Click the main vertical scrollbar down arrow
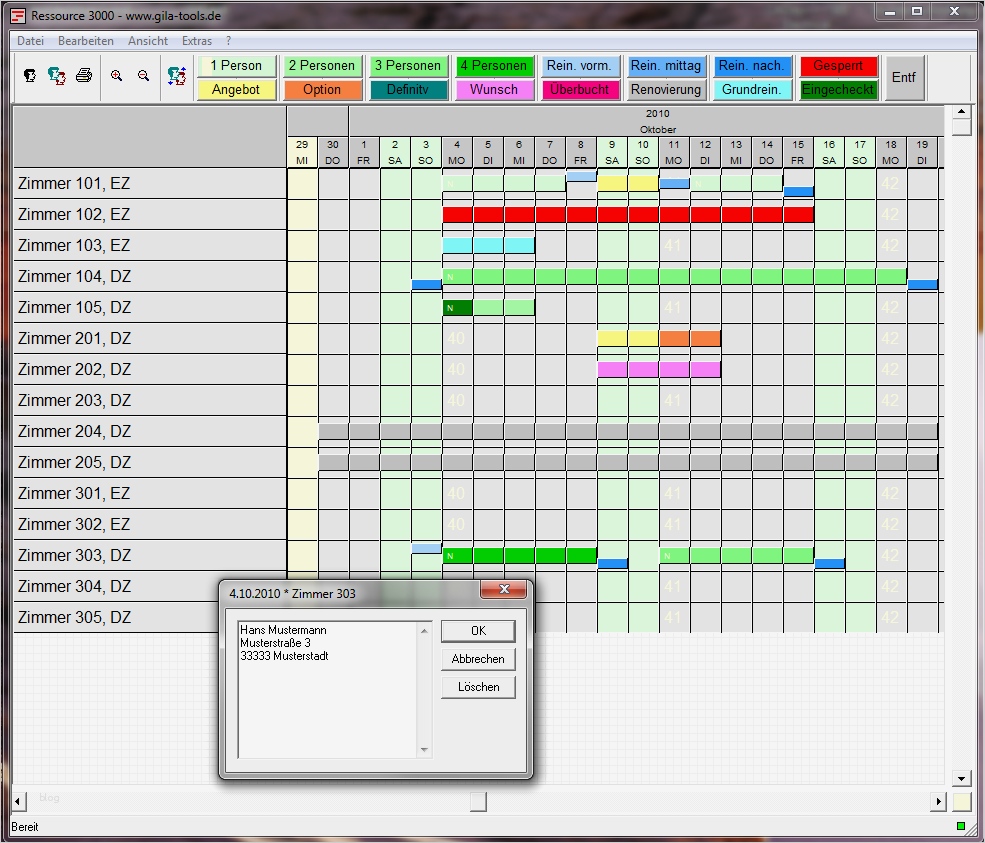 961,779
